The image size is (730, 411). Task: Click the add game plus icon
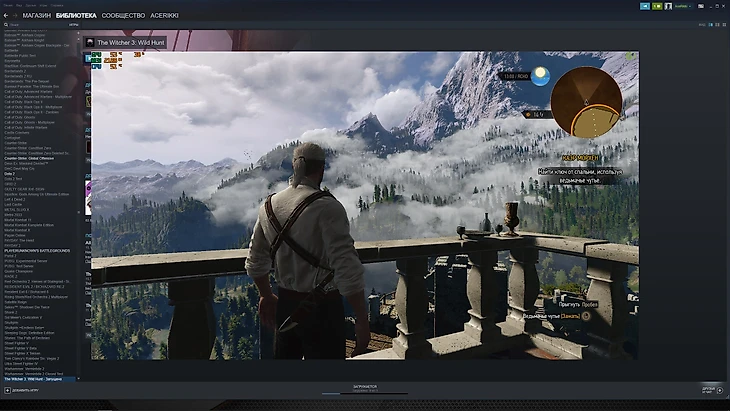[x=7, y=390]
